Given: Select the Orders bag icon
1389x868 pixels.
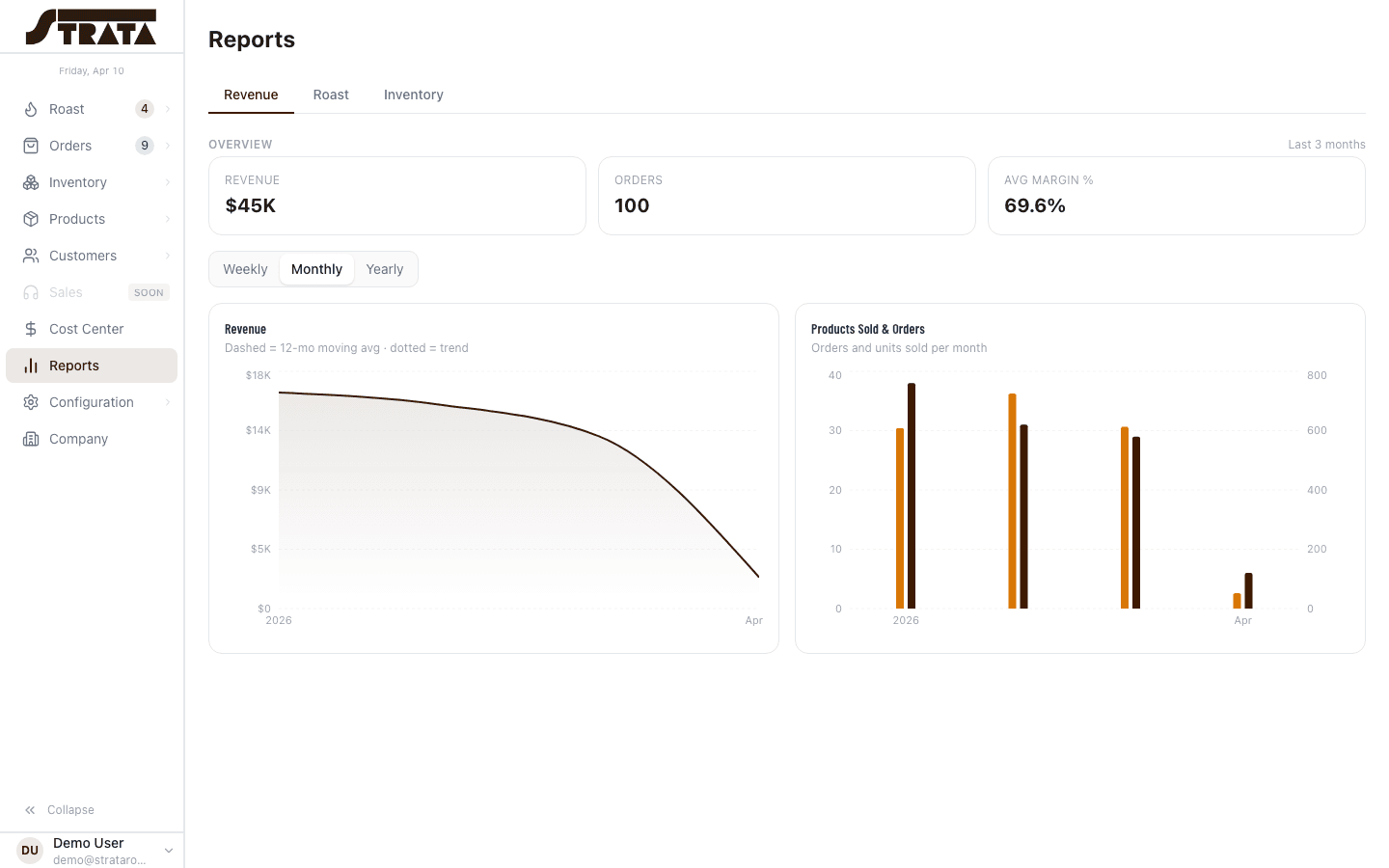Looking at the screenshot, I should point(31,146).
